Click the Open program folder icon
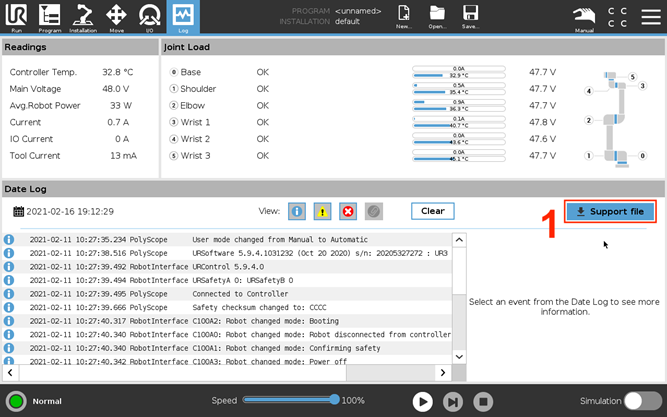 click(437, 16)
